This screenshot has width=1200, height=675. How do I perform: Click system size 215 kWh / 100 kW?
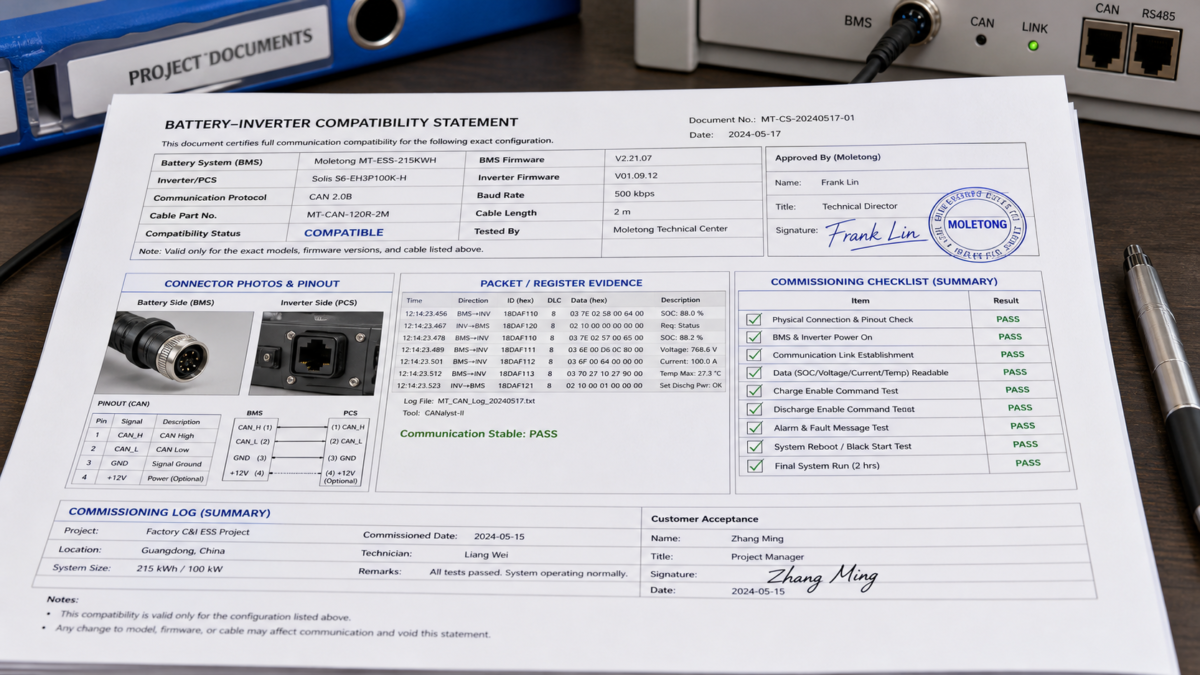pos(180,568)
